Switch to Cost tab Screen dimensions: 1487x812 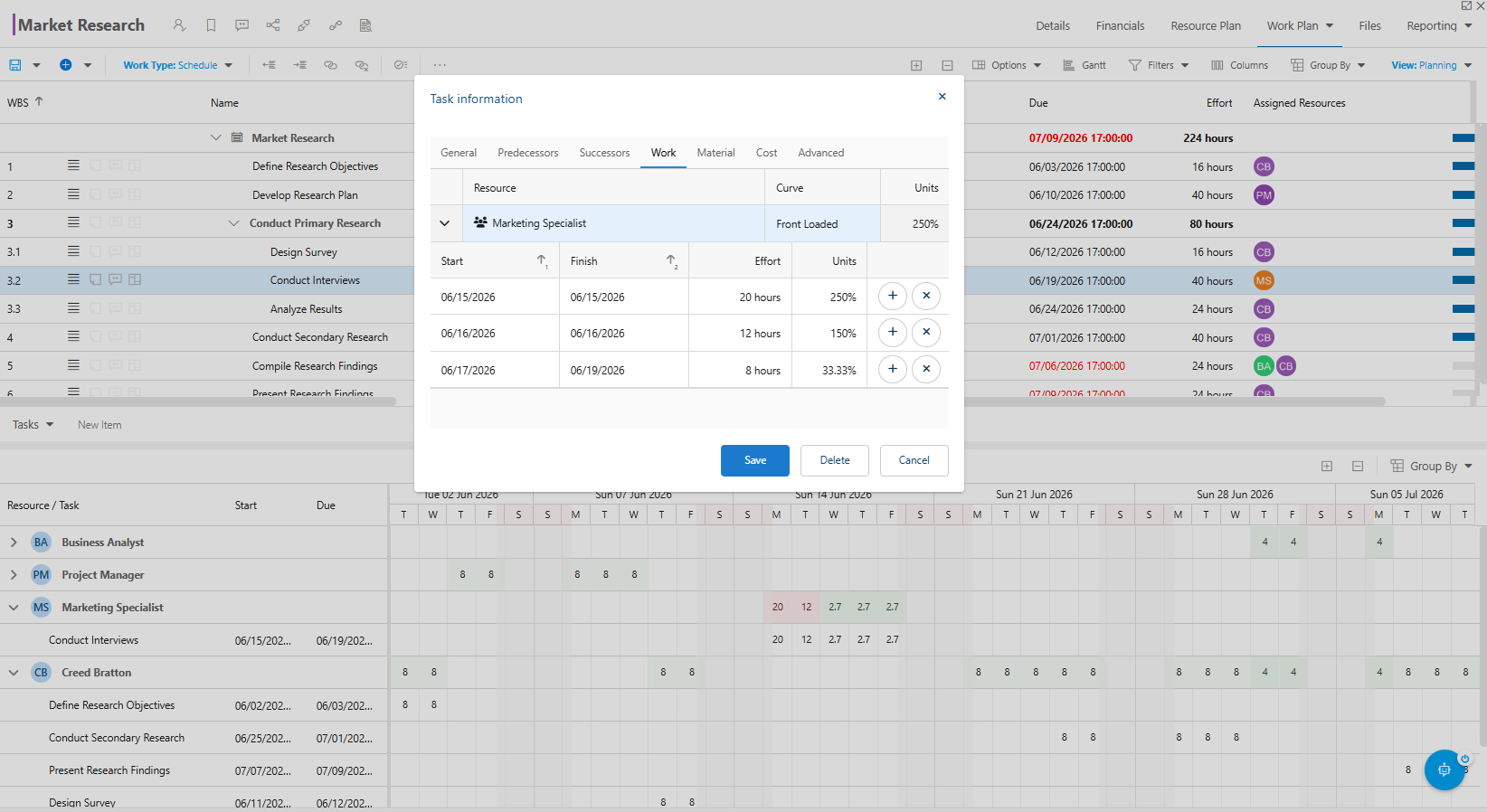[766, 153]
